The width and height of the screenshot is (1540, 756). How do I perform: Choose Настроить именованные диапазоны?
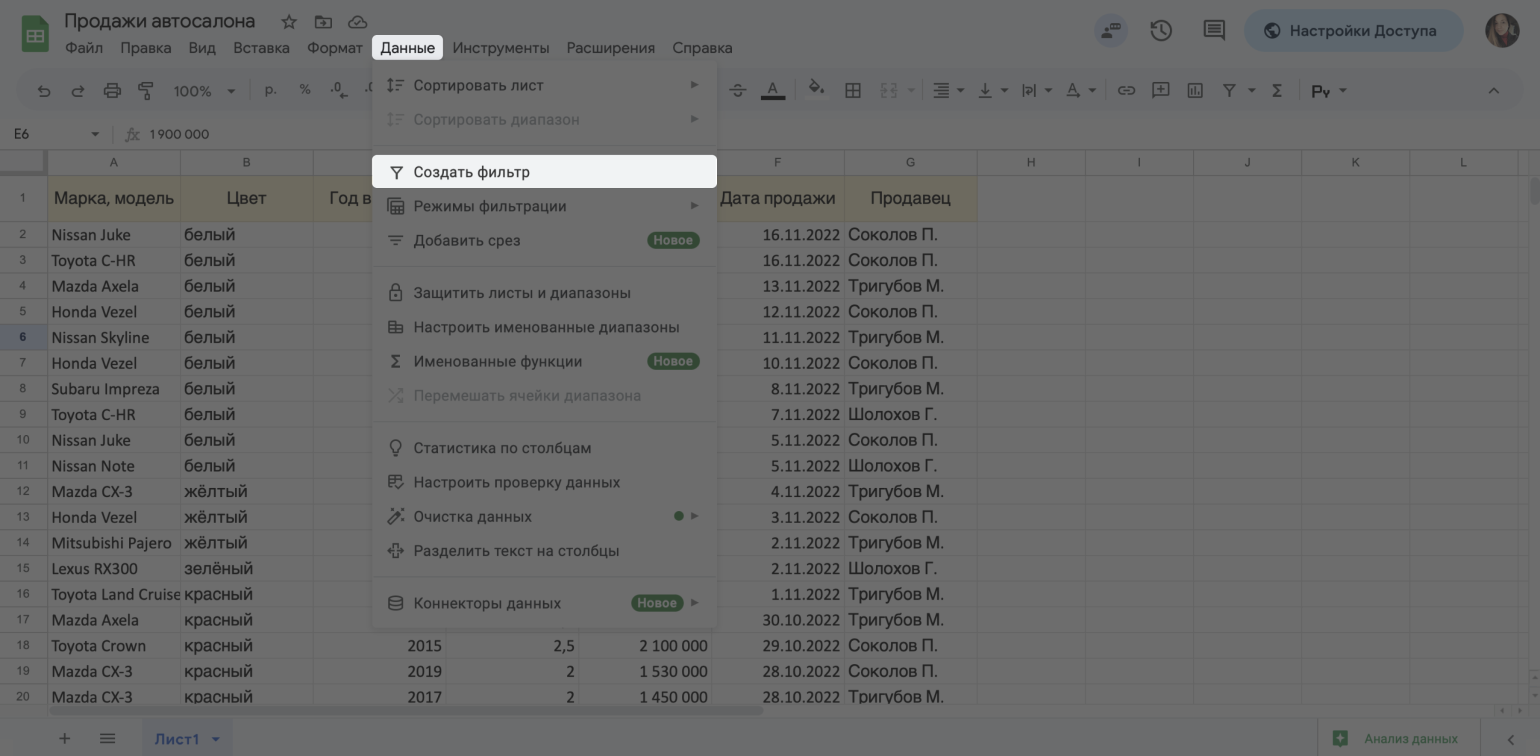[544, 327]
